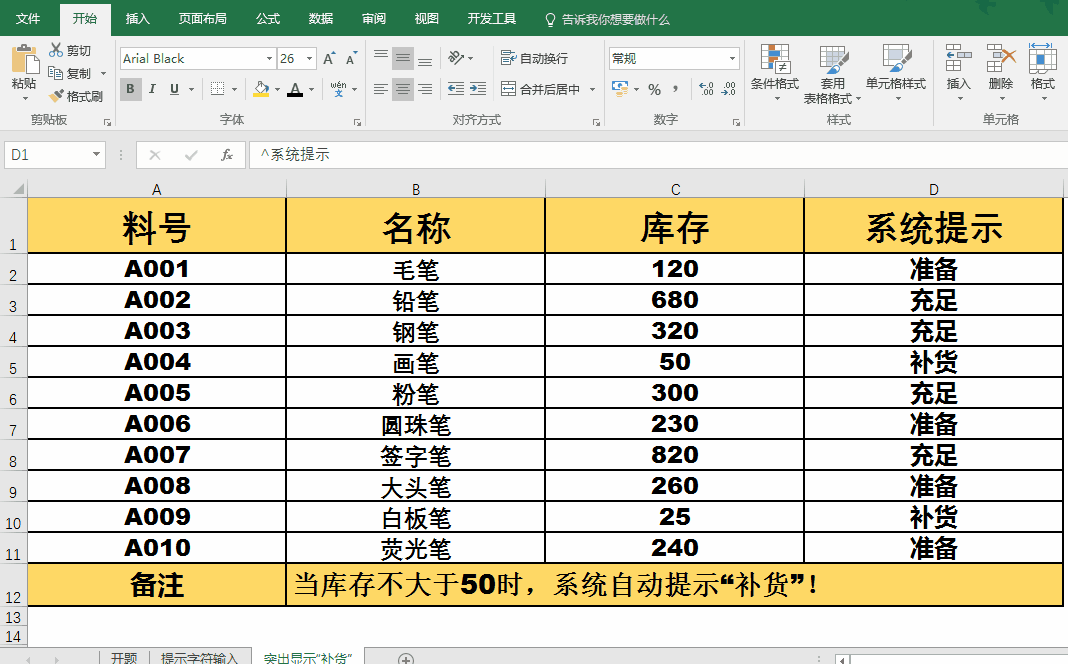Open the Name Box dropdown next to D1

coord(97,155)
